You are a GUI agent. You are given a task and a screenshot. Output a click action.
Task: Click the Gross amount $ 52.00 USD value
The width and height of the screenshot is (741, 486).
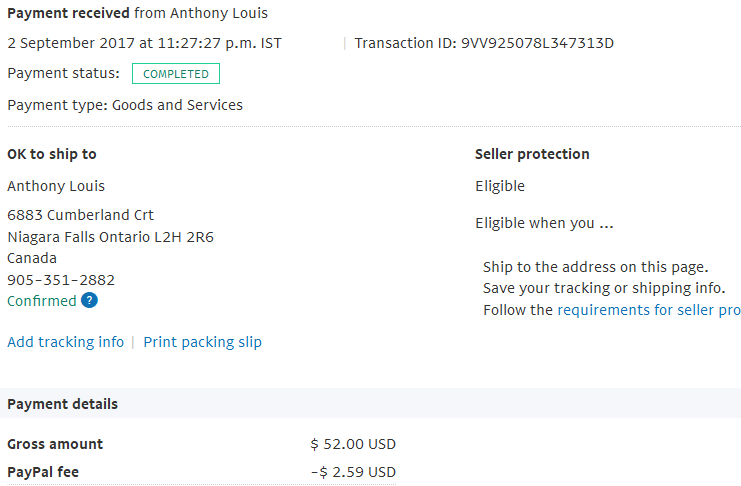point(353,444)
